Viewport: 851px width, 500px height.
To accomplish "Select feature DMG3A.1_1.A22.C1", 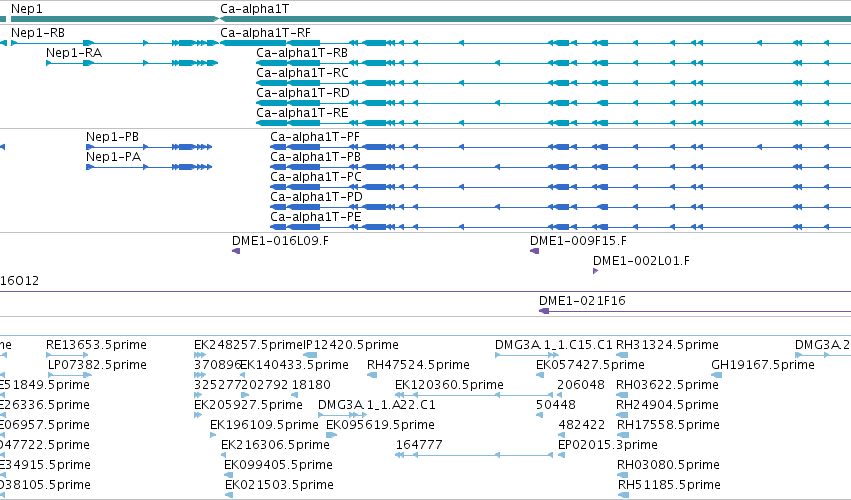I will (377, 406).
